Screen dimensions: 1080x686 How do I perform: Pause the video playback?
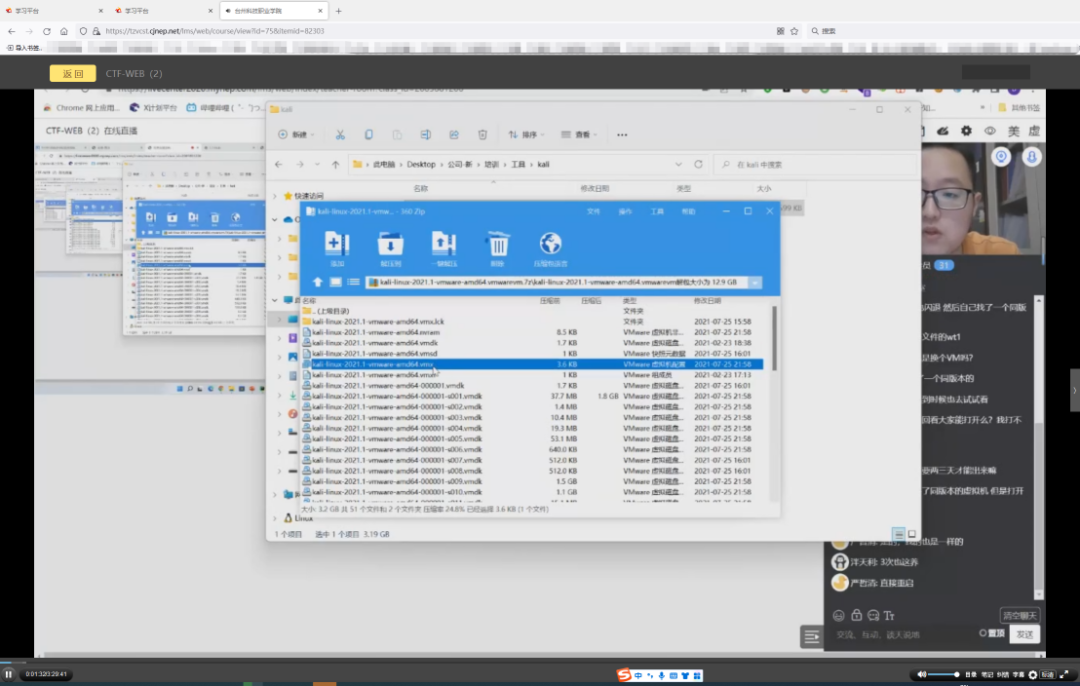[8, 674]
